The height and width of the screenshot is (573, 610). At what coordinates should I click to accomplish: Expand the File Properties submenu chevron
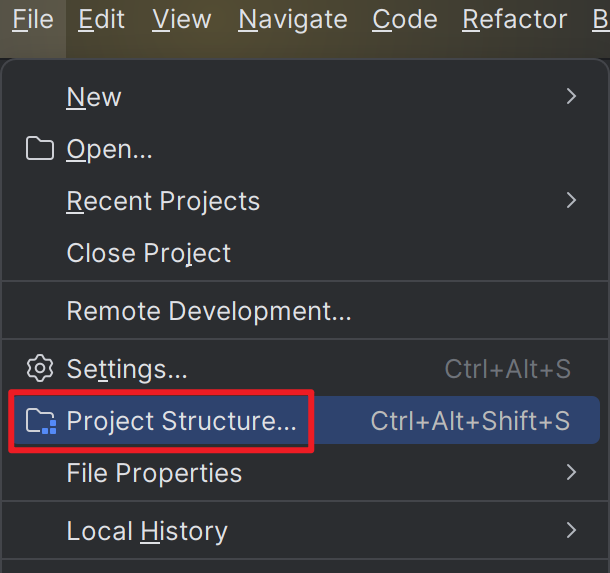pos(571,472)
